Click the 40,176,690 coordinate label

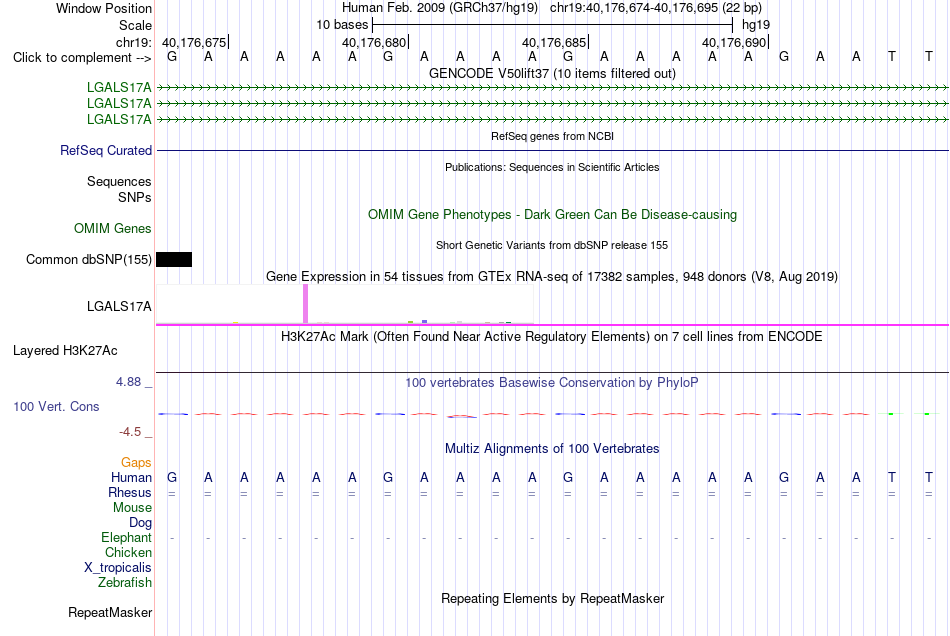734,42
